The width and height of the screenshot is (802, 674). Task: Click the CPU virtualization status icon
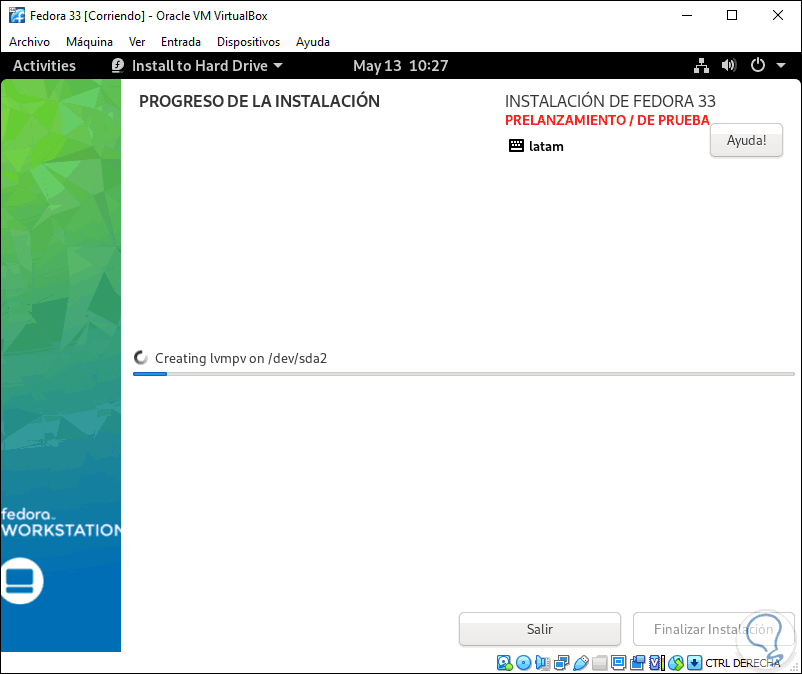(x=656, y=663)
